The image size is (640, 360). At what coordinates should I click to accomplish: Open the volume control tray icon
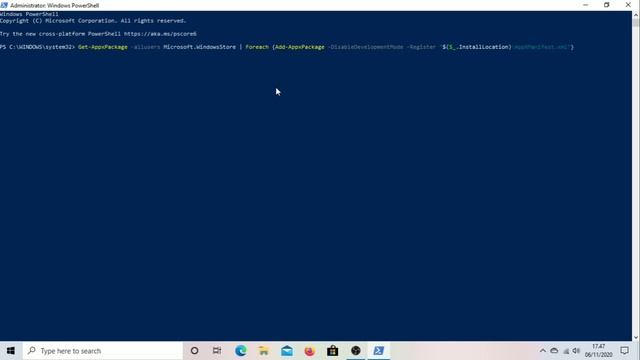(576, 351)
